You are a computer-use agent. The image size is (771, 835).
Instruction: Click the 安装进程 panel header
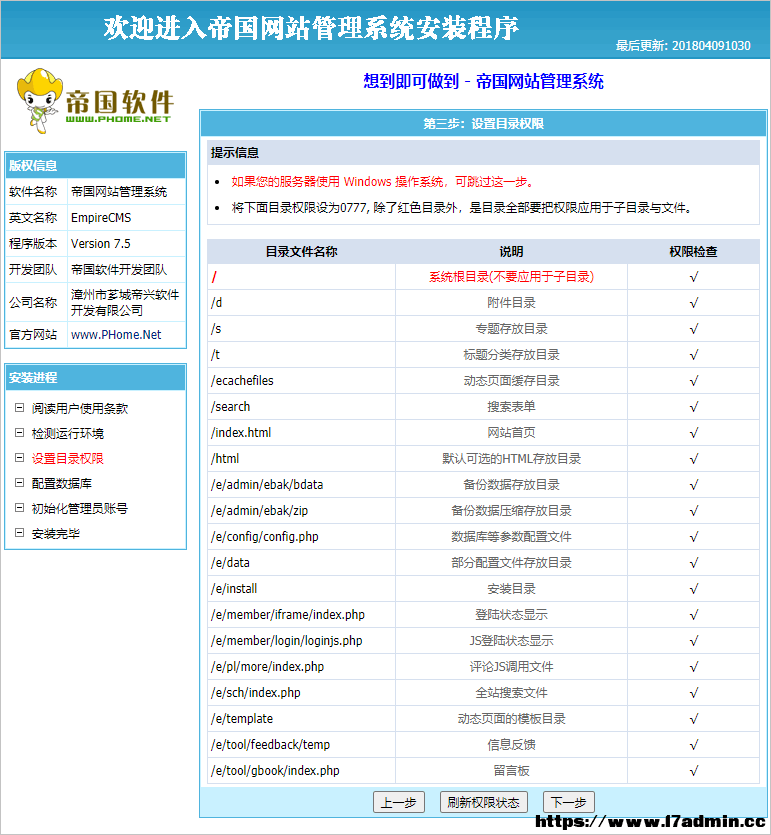tap(95, 378)
